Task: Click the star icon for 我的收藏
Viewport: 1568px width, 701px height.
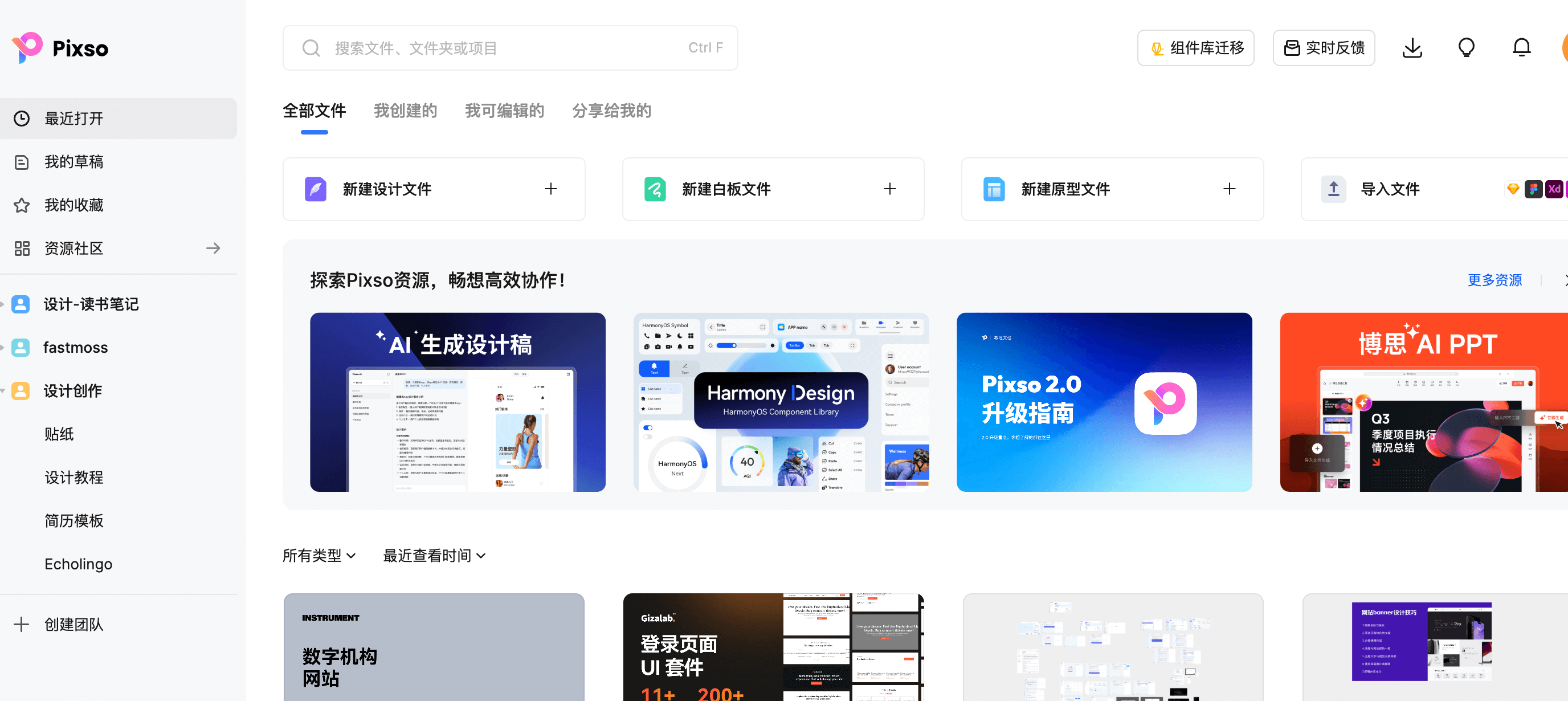Action: point(22,205)
